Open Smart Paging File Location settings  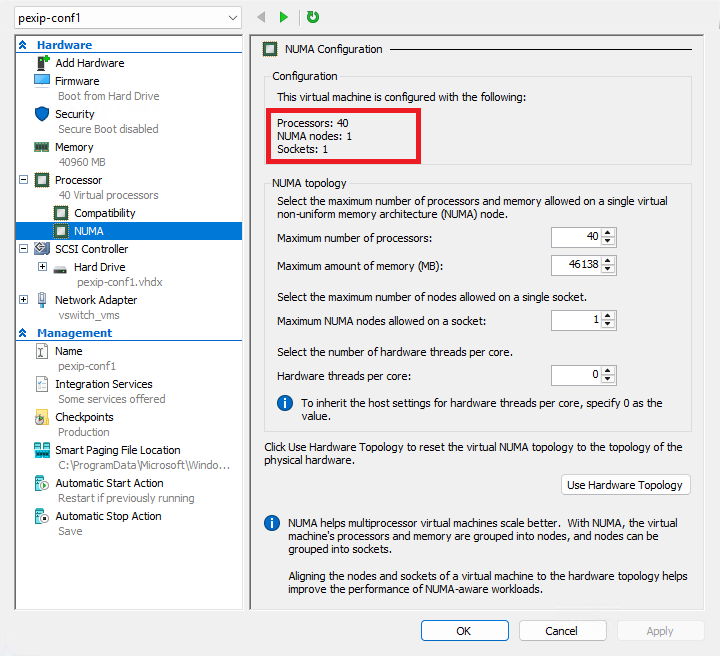point(117,450)
